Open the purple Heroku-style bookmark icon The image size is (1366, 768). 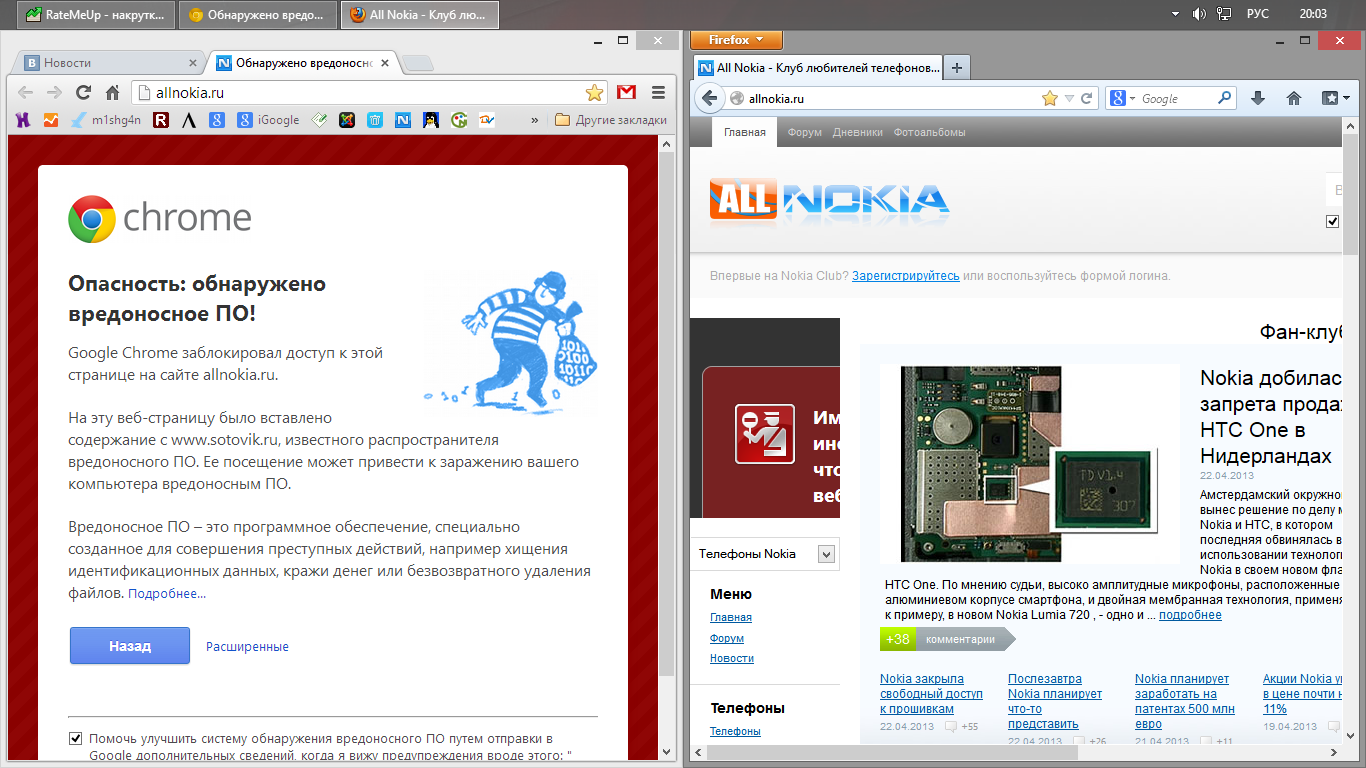tap(23, 120)
